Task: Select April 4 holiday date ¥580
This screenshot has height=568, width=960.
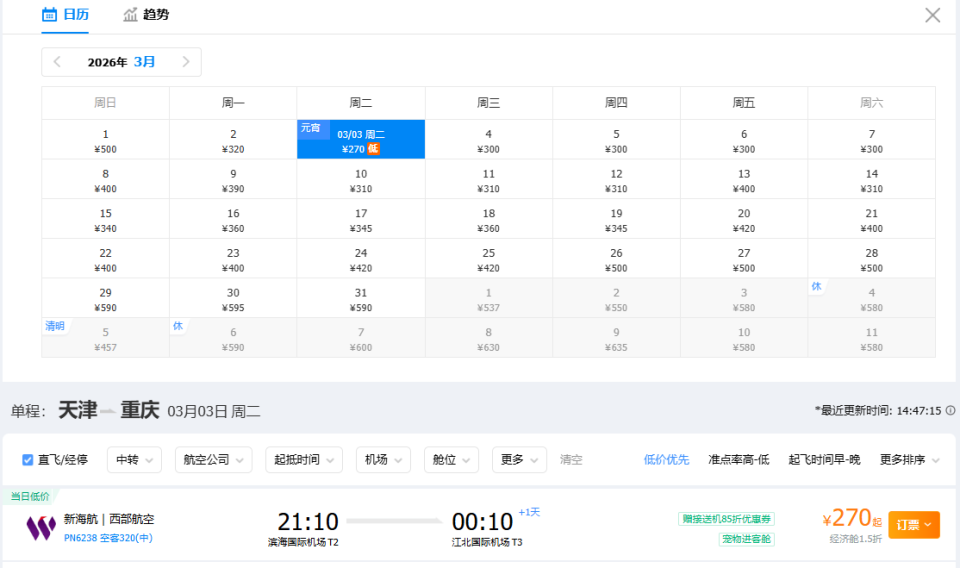Action: coord(871,299)
